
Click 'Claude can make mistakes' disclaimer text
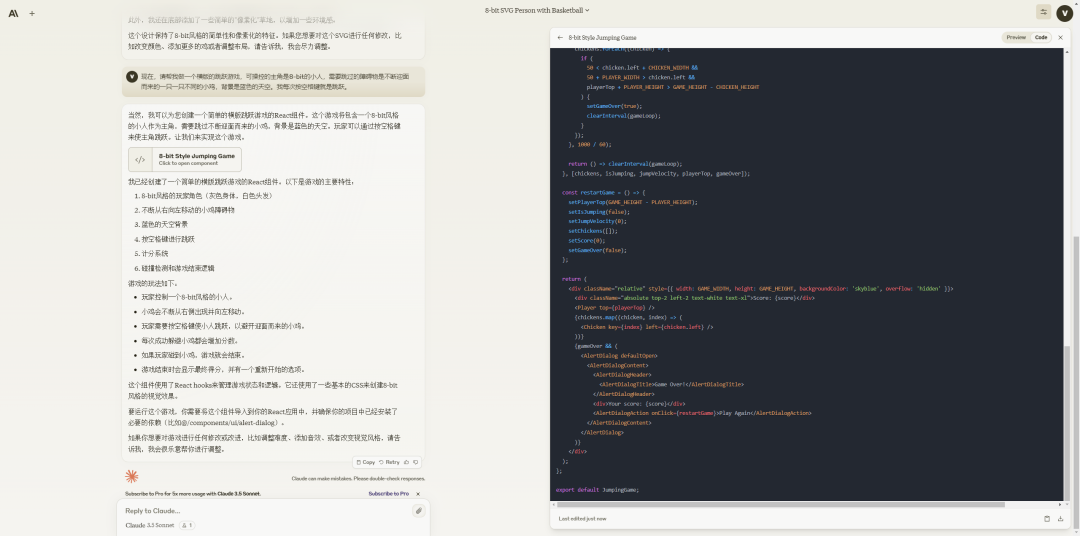click(358, 478)
